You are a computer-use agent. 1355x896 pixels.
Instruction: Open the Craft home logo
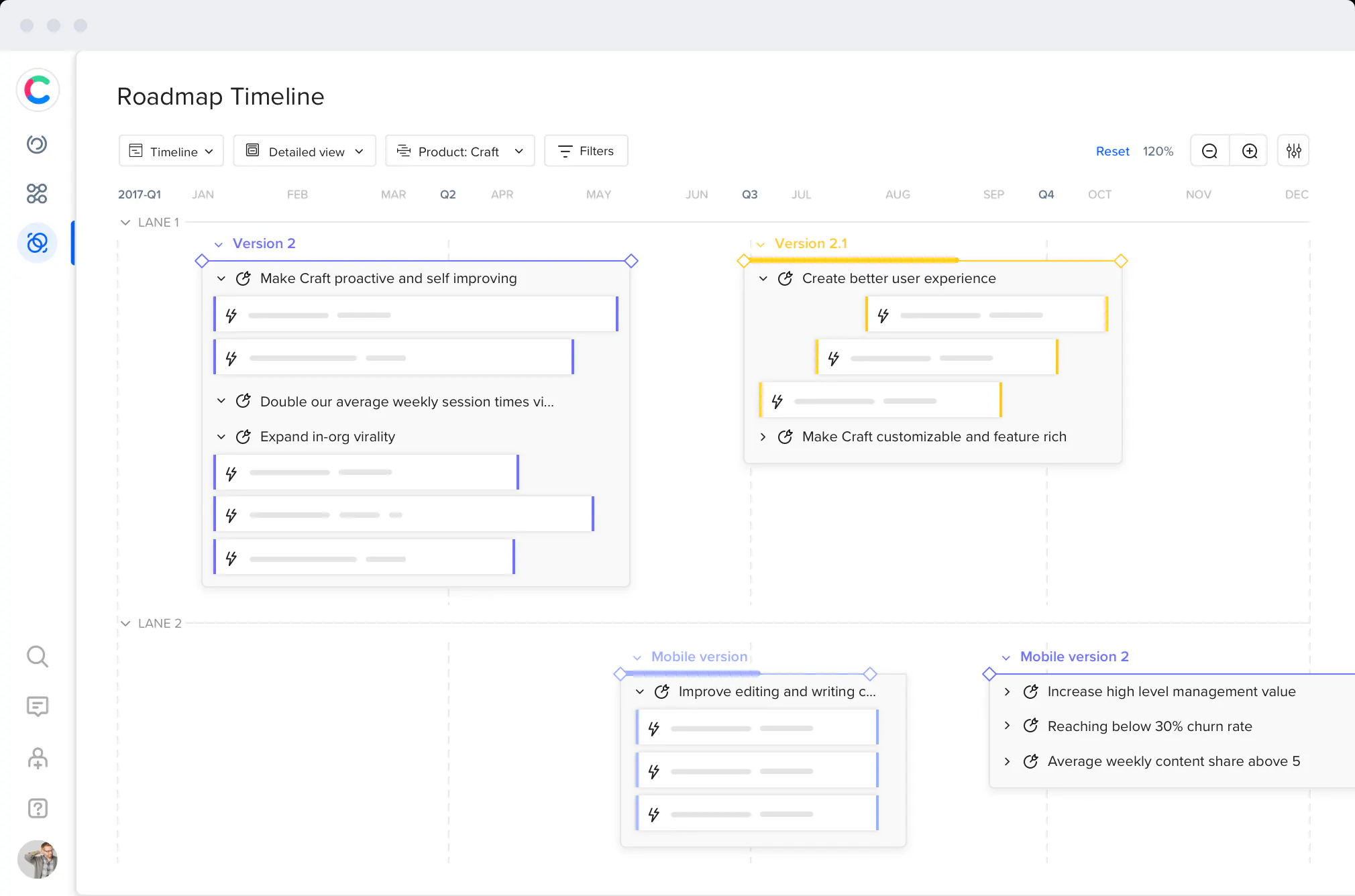[x=38, y=90]
